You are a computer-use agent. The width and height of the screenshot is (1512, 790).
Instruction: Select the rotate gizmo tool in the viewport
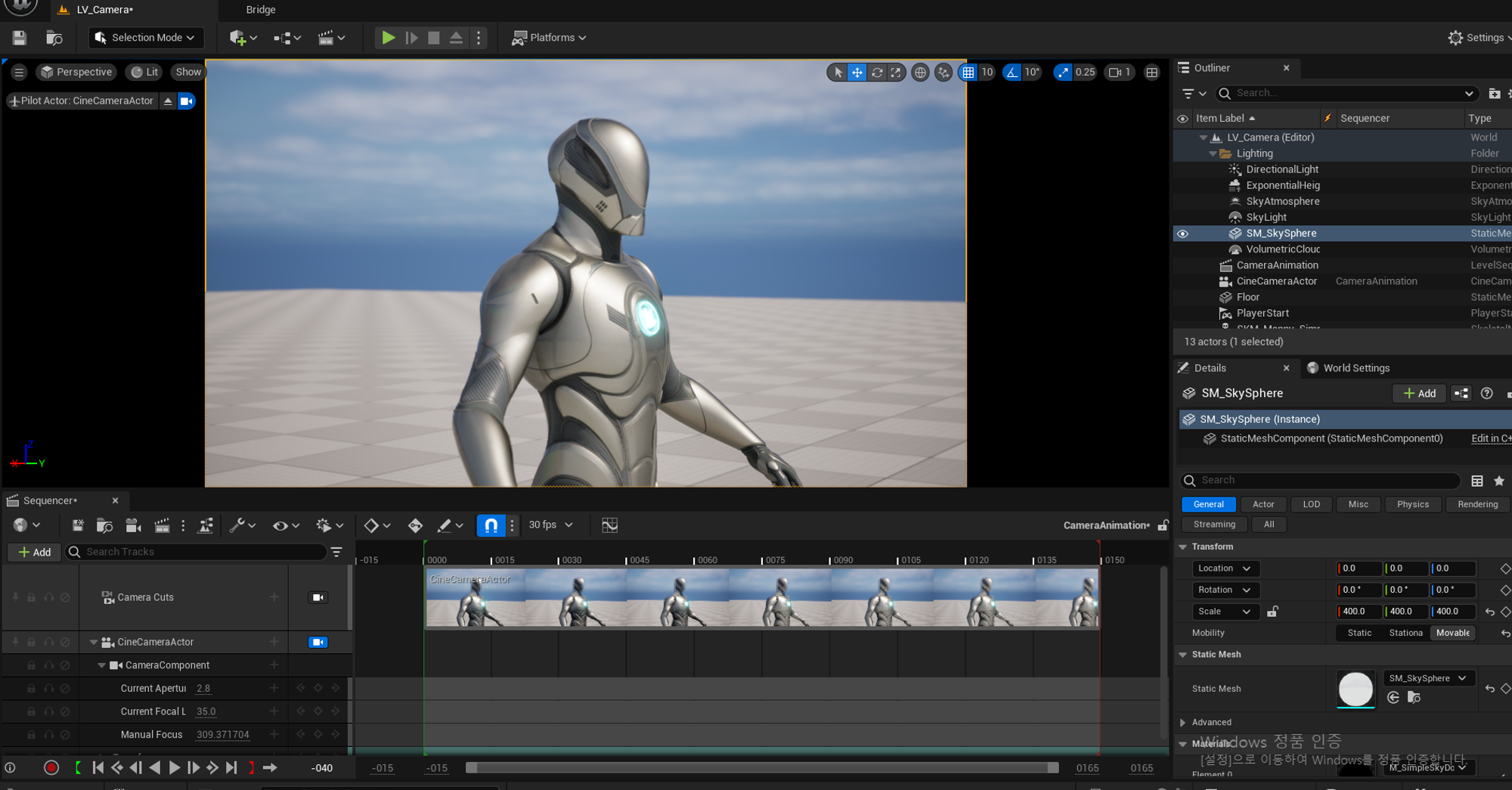pos(877,73)
